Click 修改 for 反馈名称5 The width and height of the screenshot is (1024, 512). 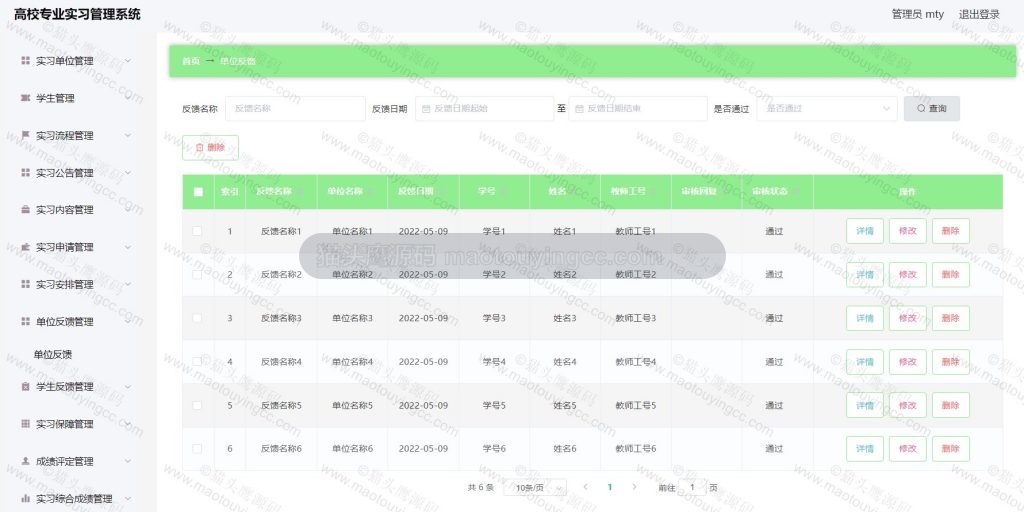tap(908, 405)
